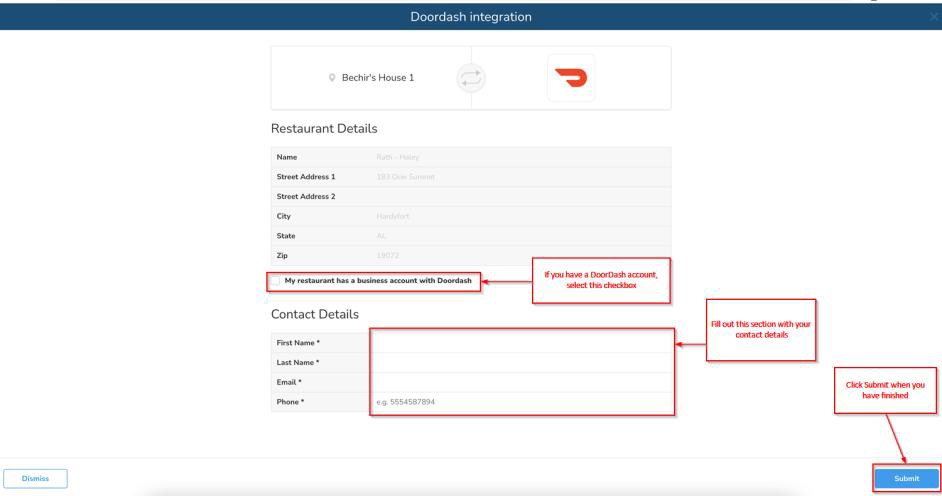942x496 pixels.
Task: Click the location pin icon beside Bechir's House
Action: (332, 79)
